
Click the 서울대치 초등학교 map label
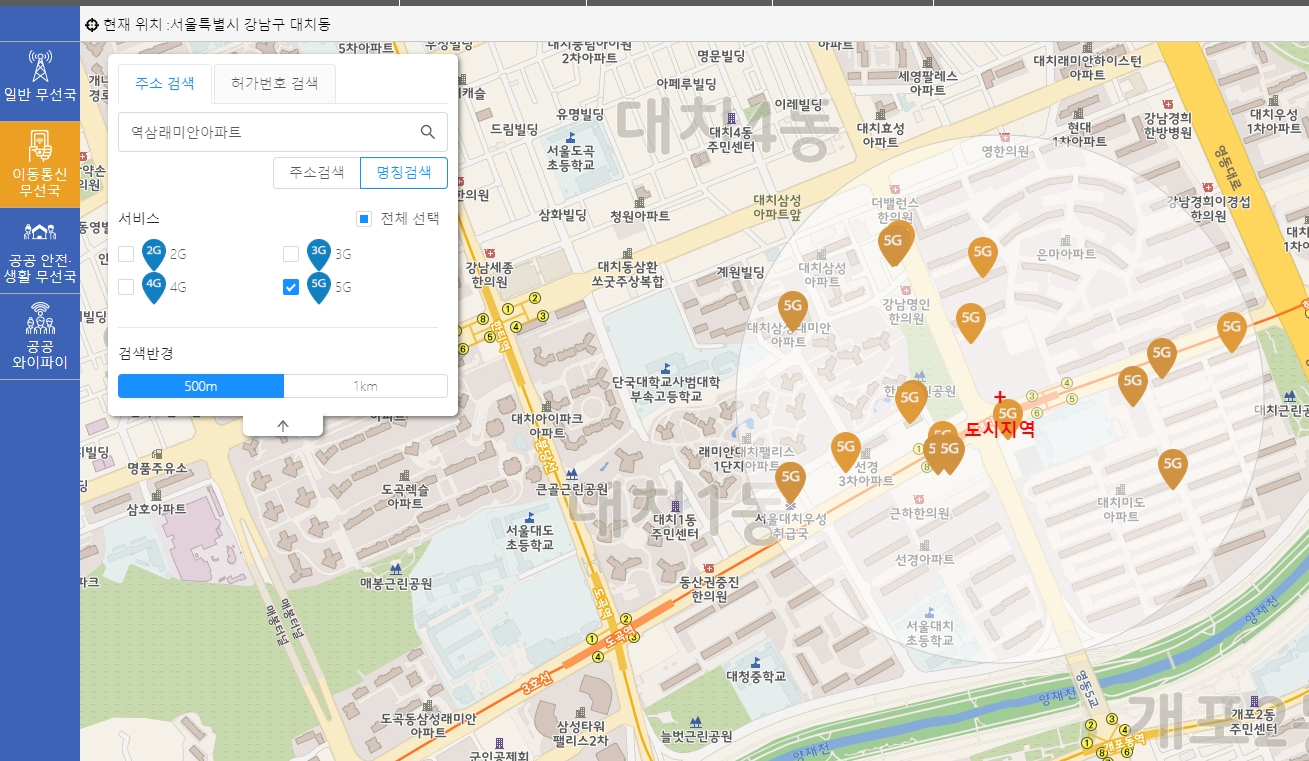pos(931,632)
